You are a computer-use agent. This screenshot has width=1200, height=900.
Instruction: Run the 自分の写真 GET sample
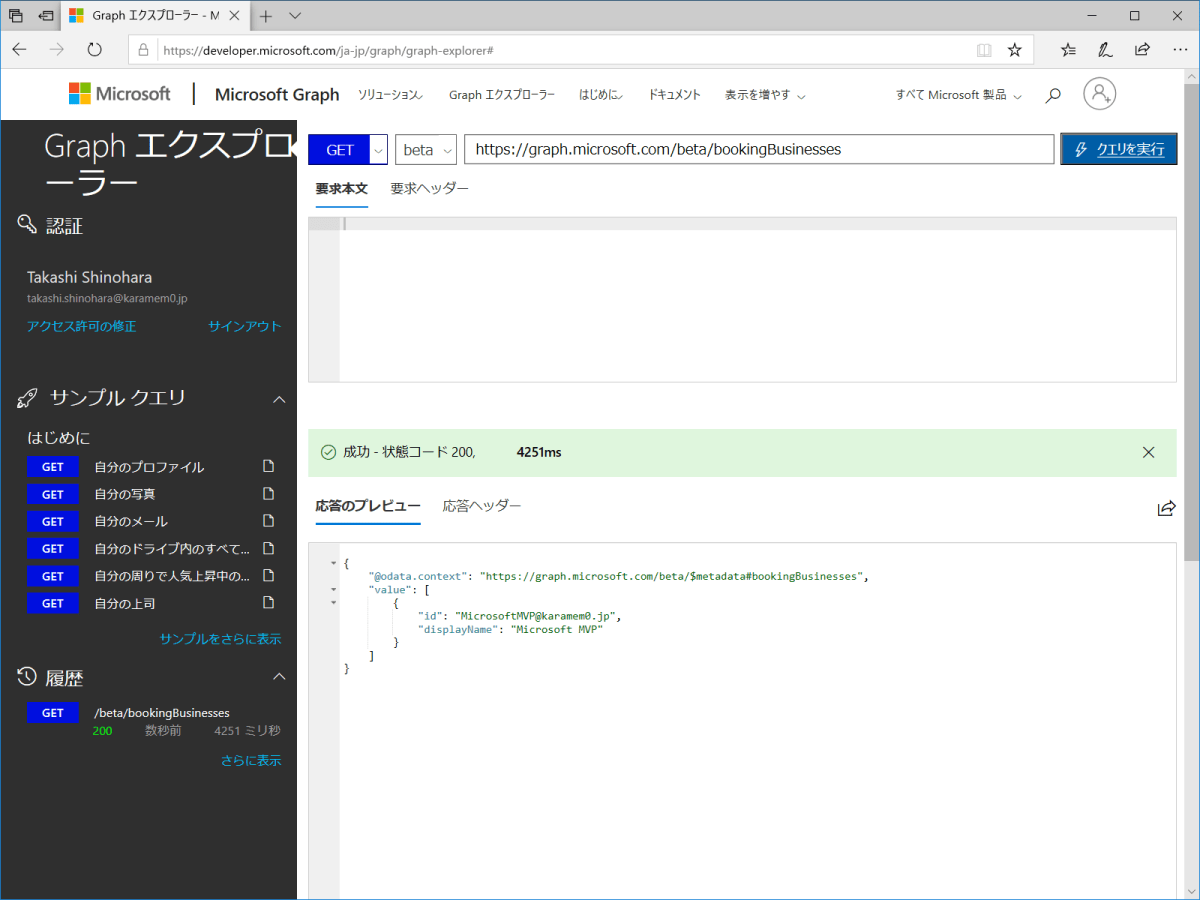click(x=53, y=494)
